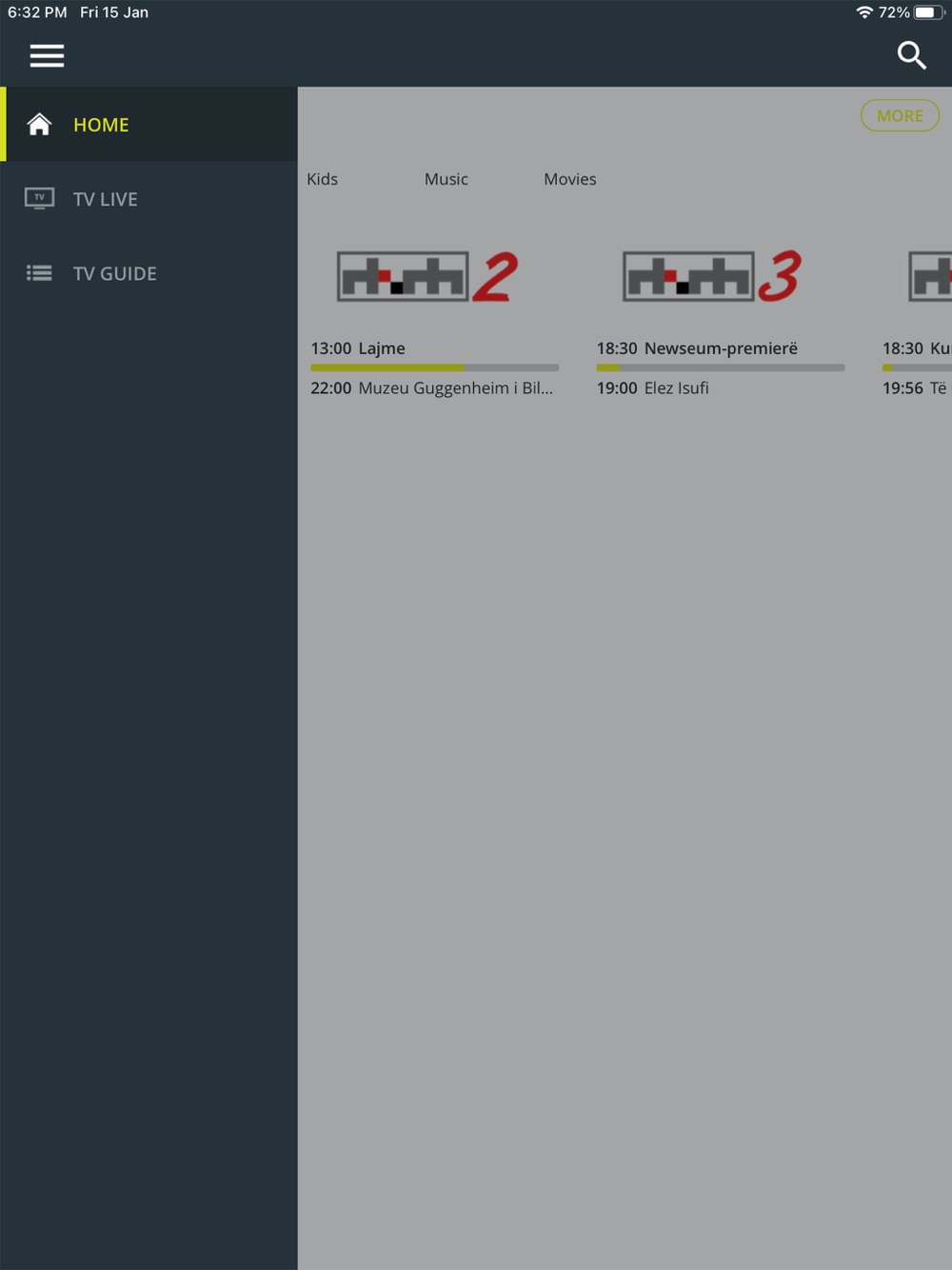This screenshot has width=952, height=1270.
Task: Click Lajme progress bar
Action: coord(434,367)
